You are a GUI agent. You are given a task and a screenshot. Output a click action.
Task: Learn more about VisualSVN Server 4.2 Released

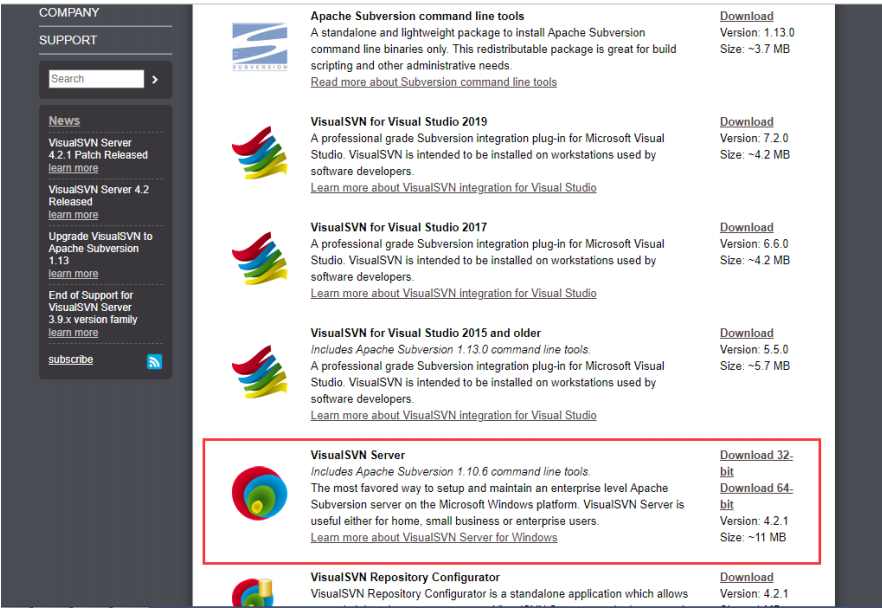[73, 215]
